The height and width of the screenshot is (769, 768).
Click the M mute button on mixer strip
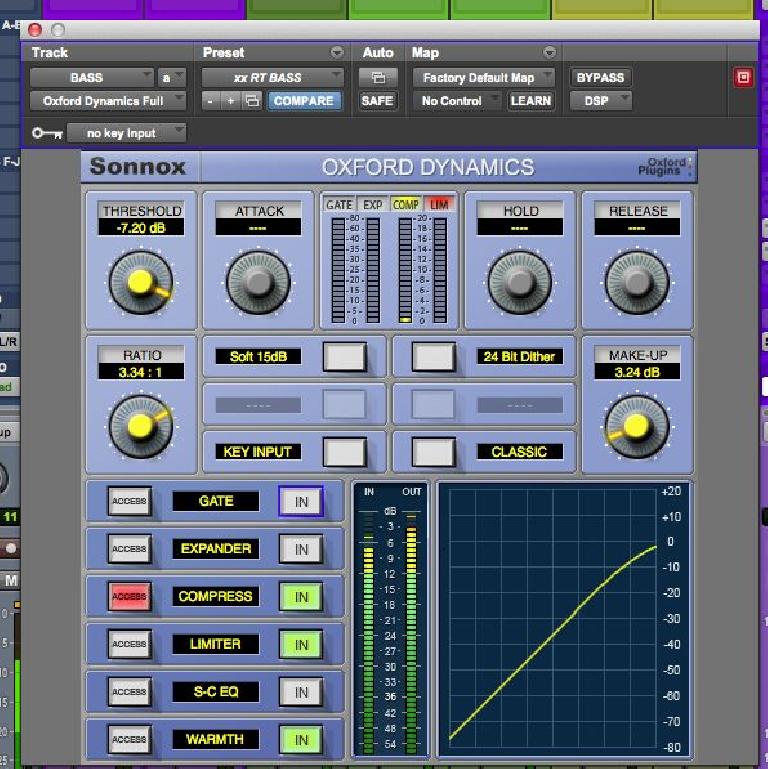[11, 581]
